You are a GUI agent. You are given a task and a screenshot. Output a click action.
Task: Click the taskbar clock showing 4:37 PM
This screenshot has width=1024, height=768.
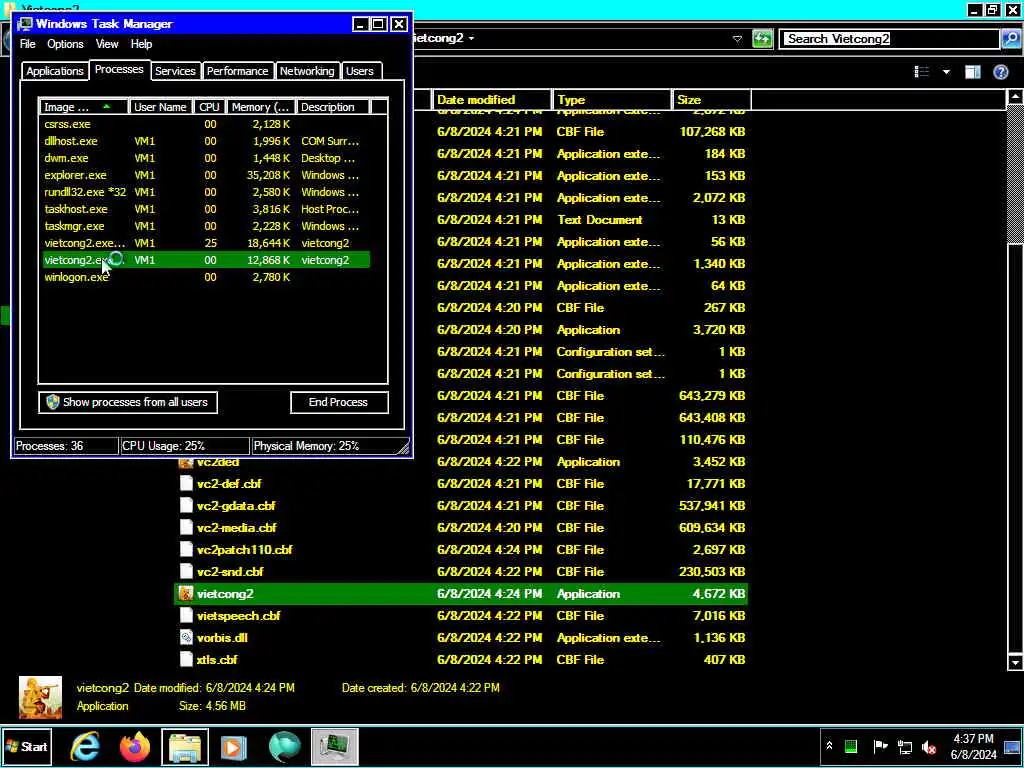pos(973,746)
